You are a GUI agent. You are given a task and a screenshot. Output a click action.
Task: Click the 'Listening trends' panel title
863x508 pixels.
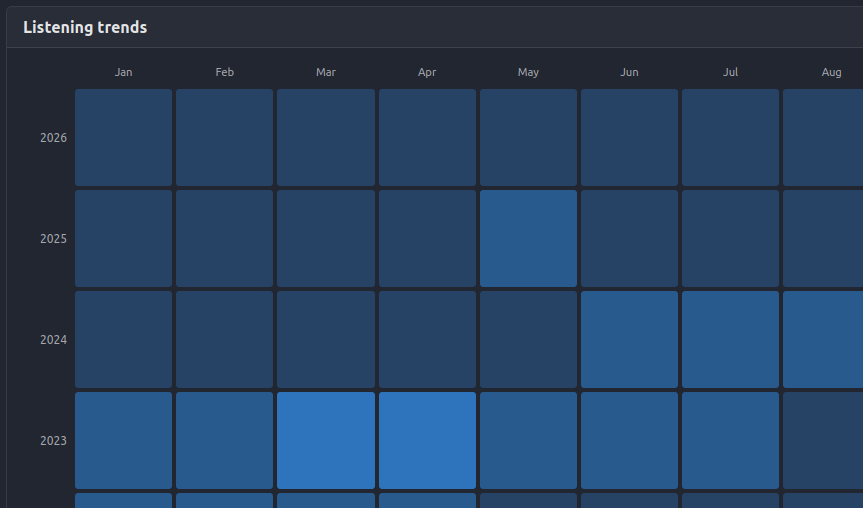(x=85, y=28)
